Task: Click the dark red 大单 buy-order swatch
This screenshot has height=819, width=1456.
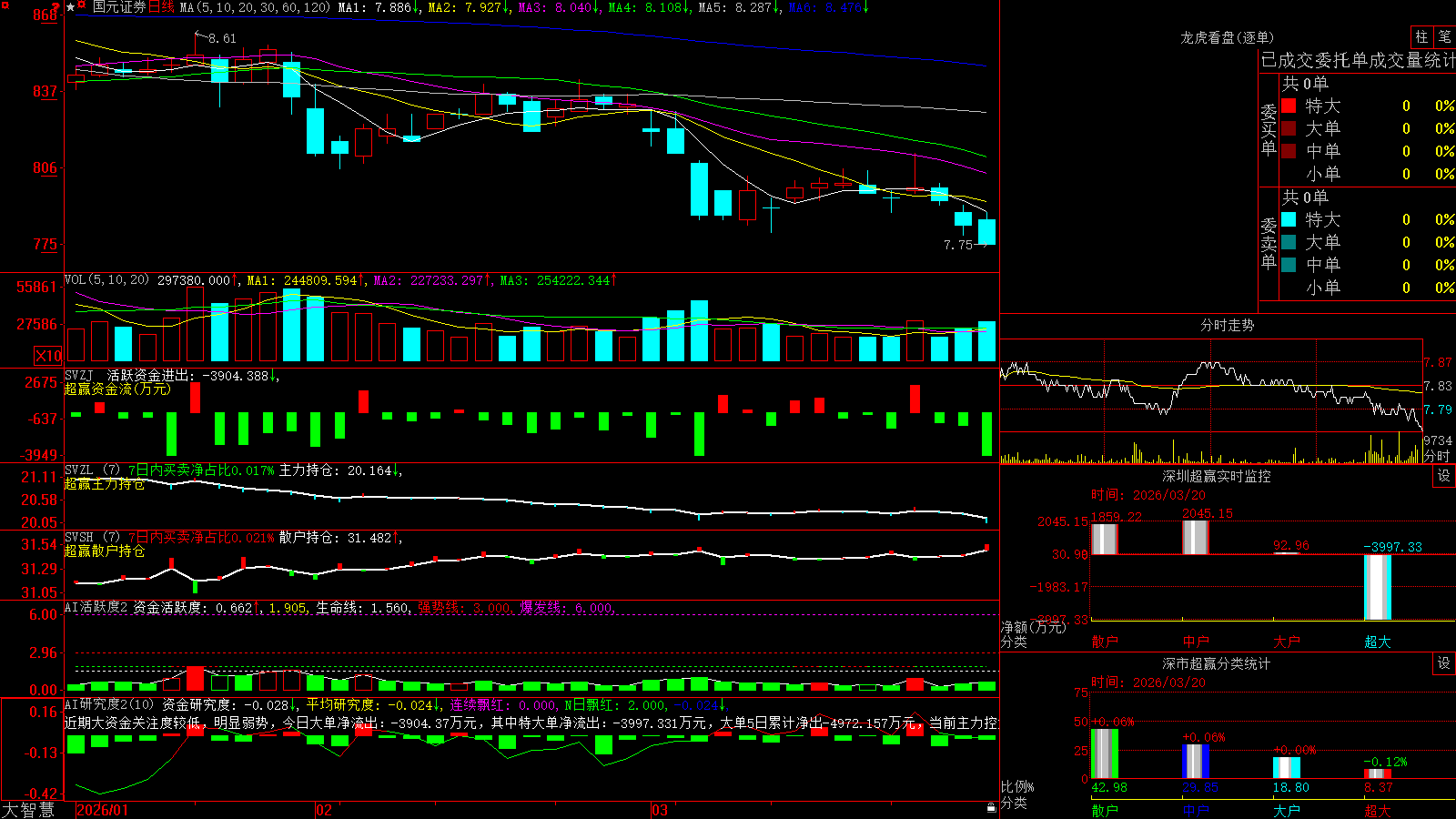Action: pyautogui.click(x=1289, y=128)
